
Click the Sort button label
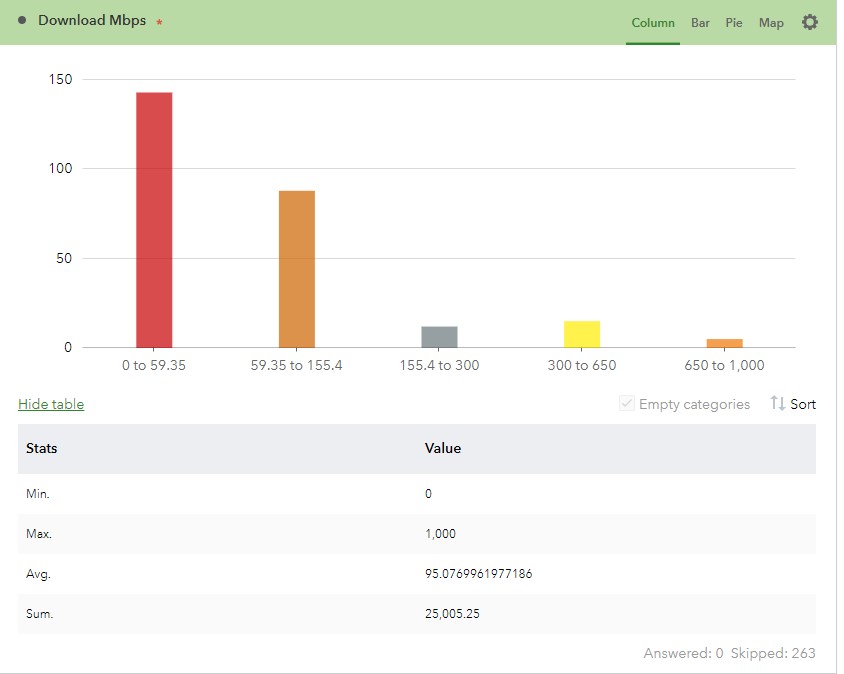[x=803, y=404]
